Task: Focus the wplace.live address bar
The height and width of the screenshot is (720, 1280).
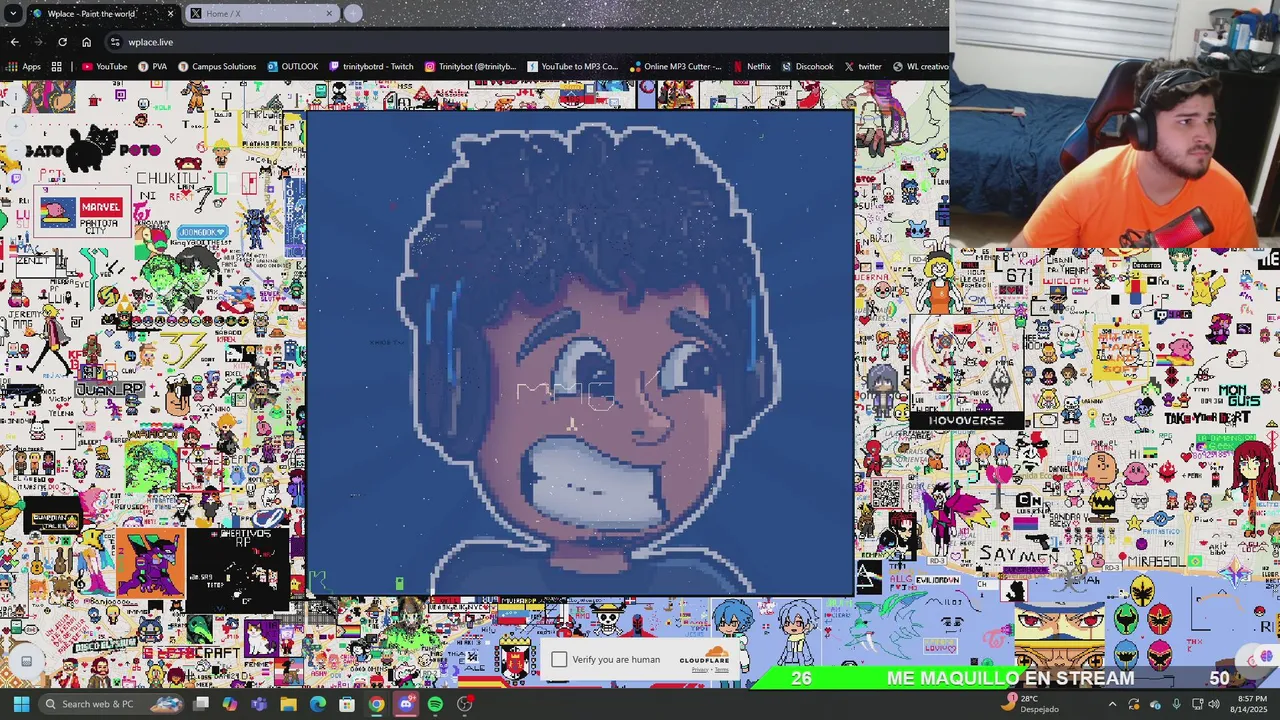Action: click(x=525, y=42)
